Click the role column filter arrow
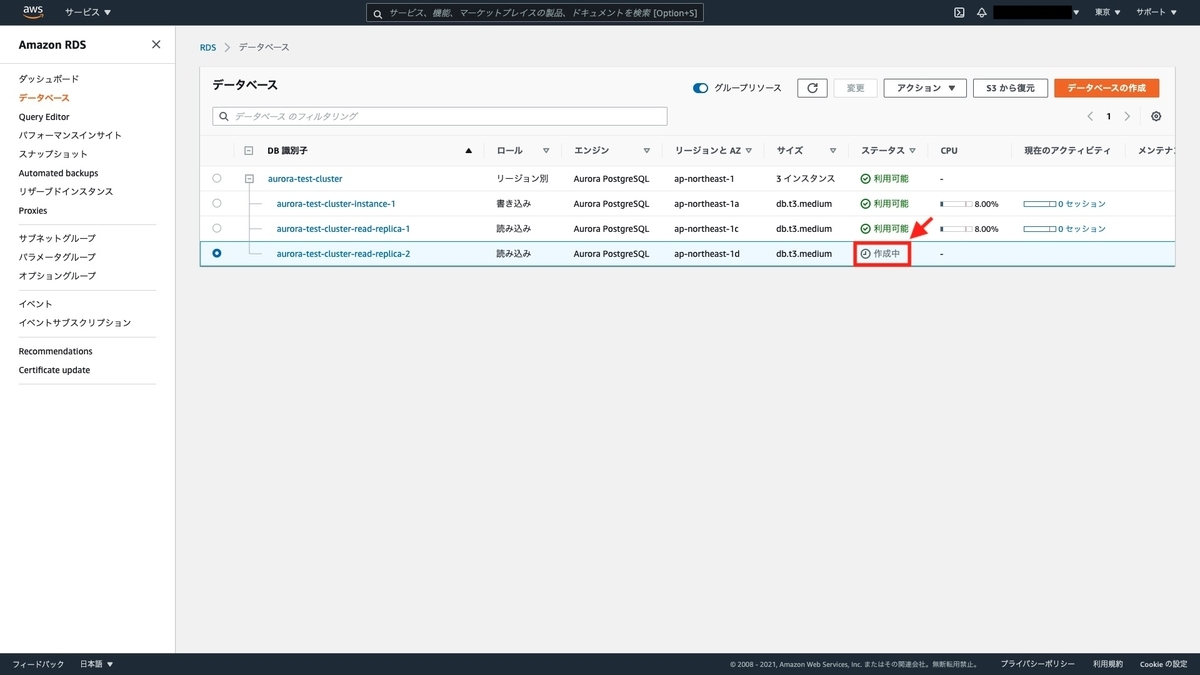 pos(546,151)
